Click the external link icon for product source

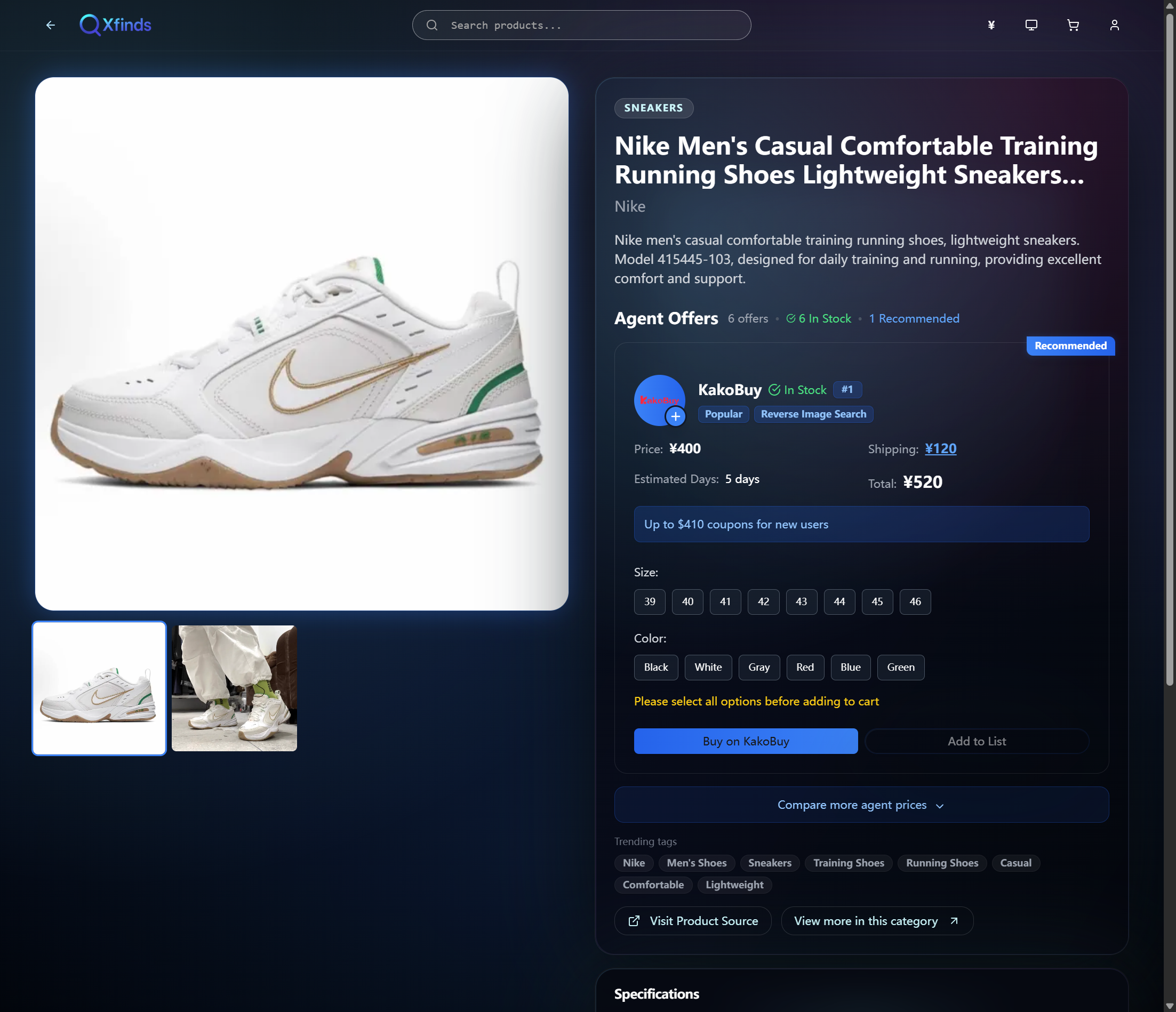click(634, 921)
